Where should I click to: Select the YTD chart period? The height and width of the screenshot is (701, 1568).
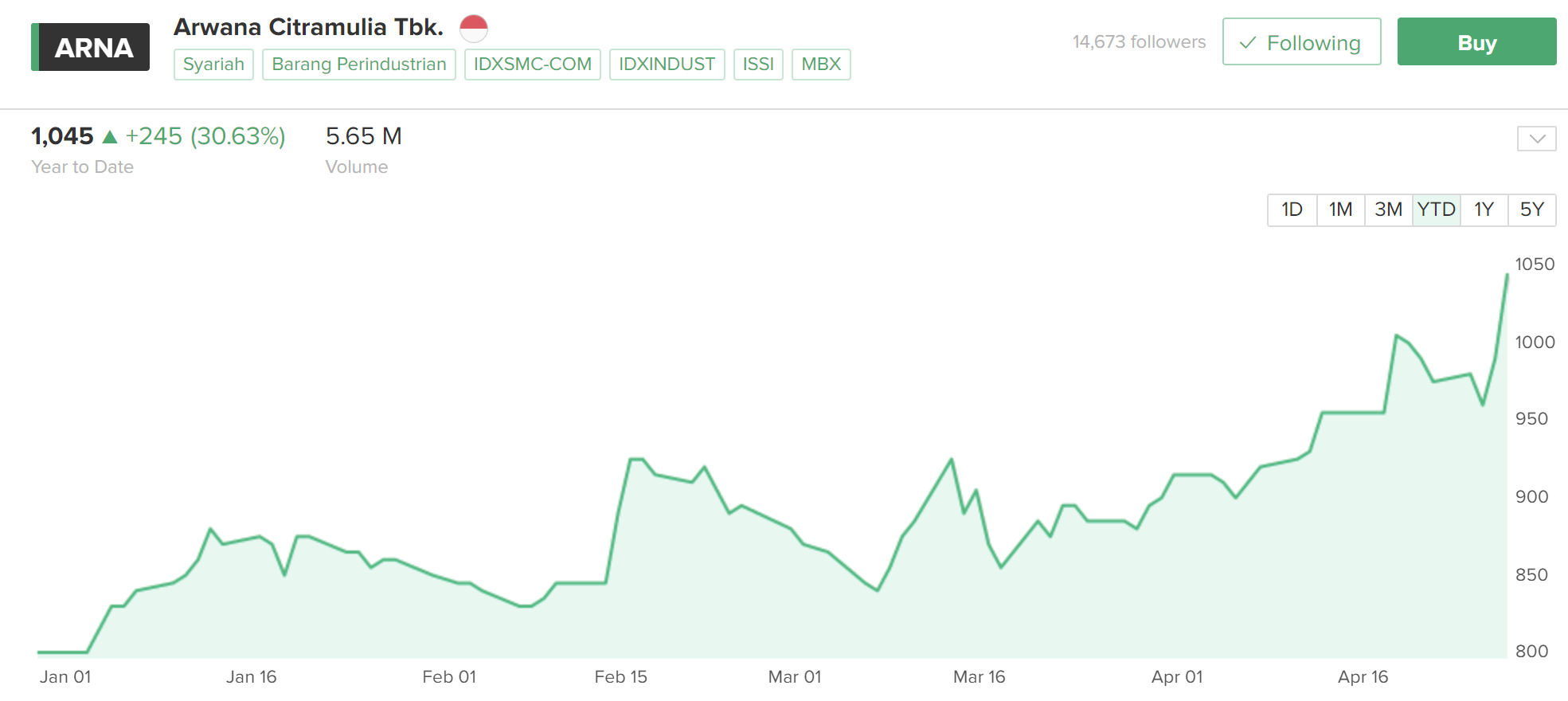[1436, 210]
